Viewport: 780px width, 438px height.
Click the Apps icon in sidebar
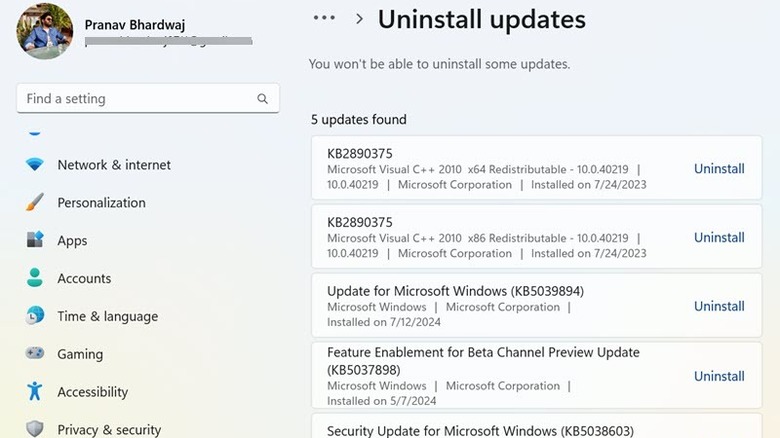(x=35, y=241)
